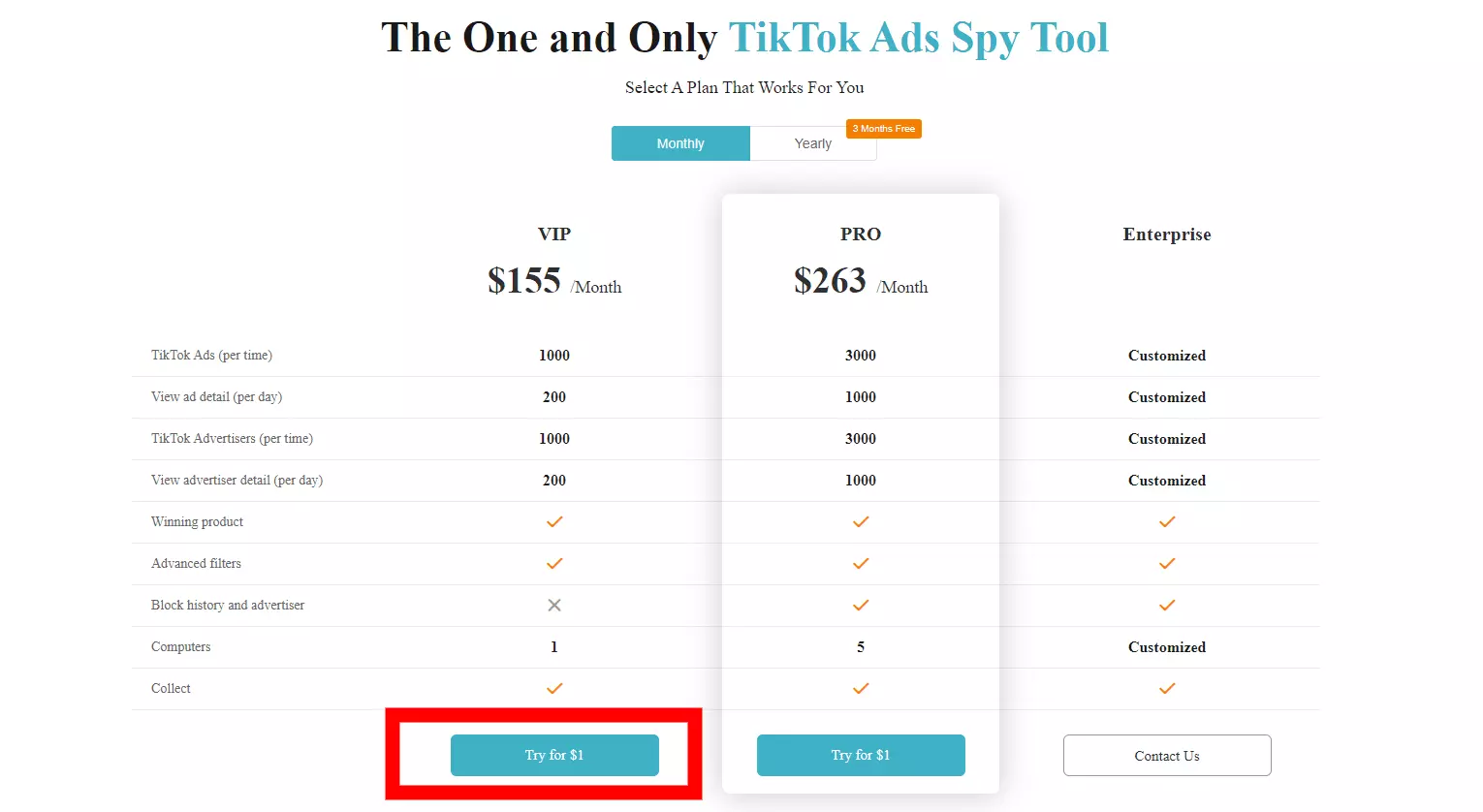Click the gray X for VIP Block history

pyautogui.click(x=554, y=605)
